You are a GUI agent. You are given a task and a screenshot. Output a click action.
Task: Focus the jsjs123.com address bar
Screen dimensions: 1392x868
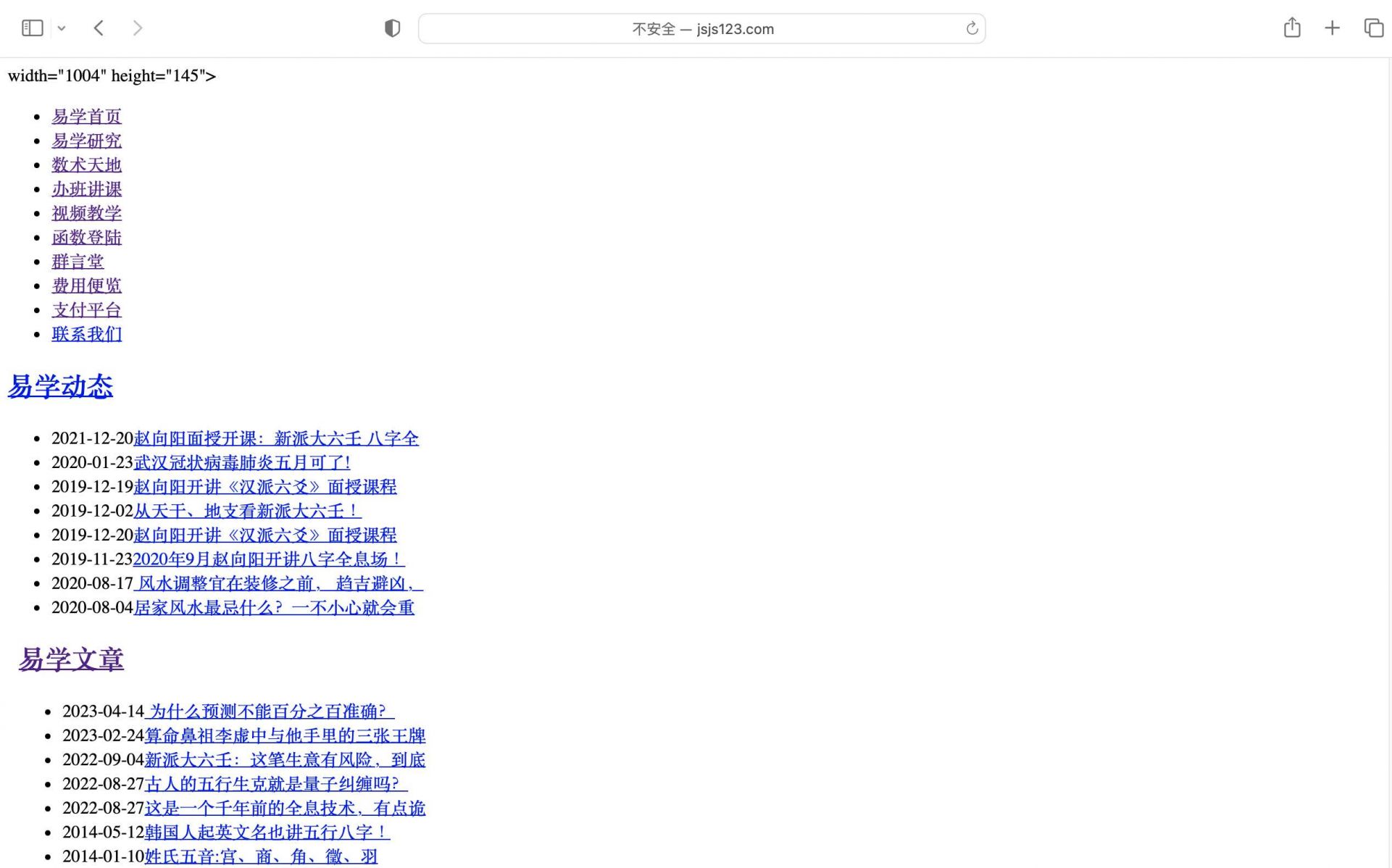[701, 29]
